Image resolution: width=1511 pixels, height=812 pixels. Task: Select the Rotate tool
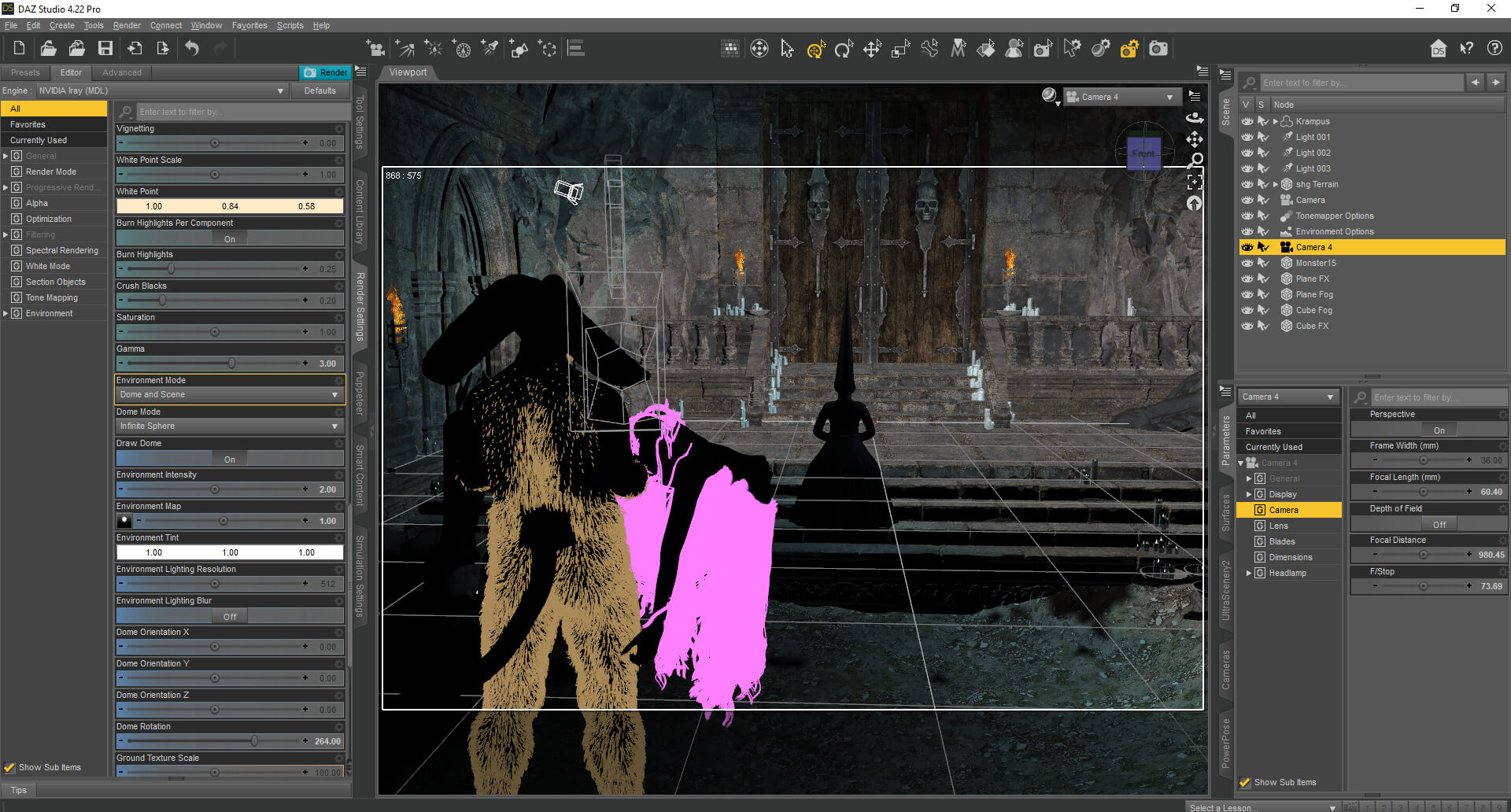844,49
